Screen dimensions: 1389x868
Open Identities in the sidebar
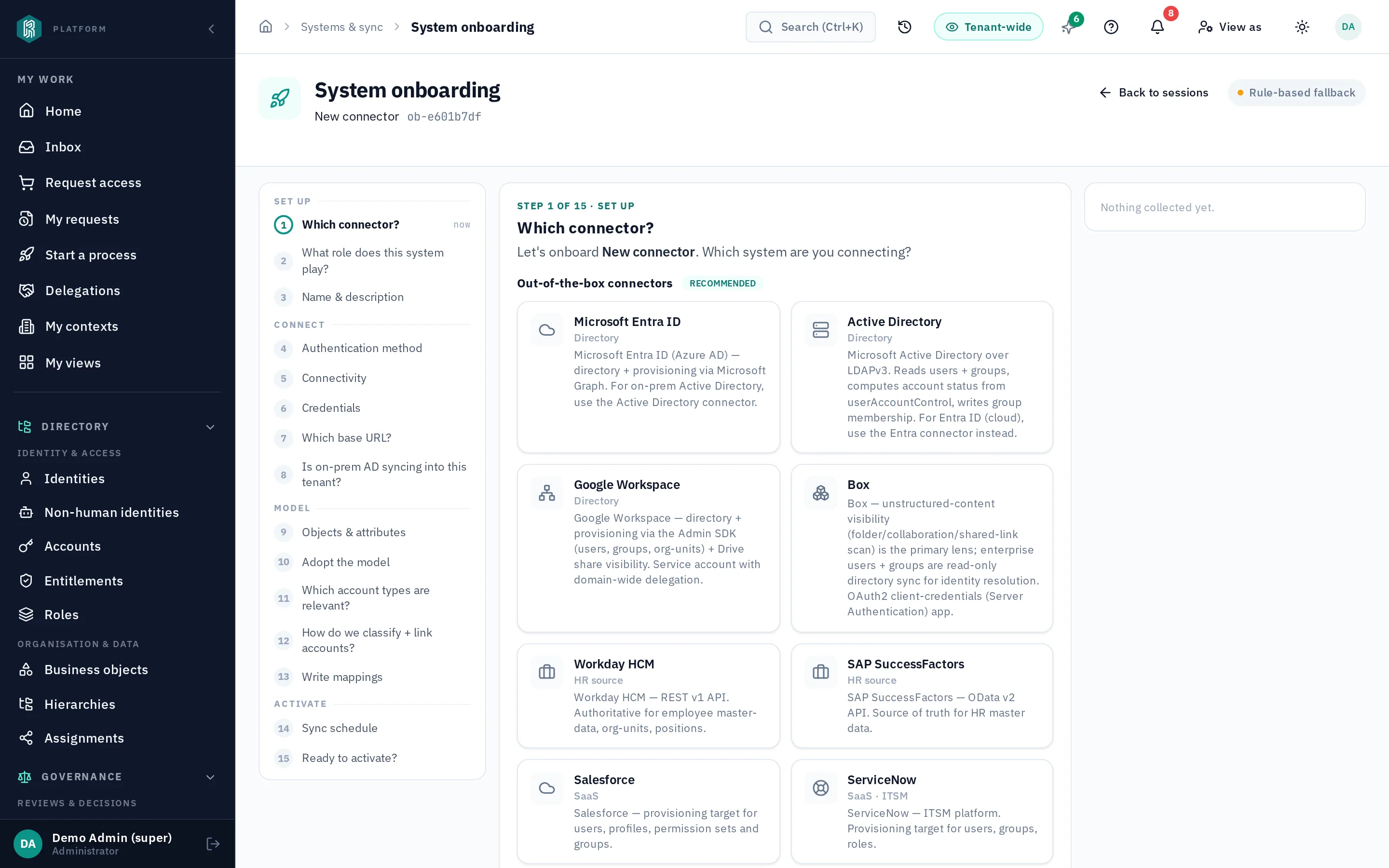117,478
